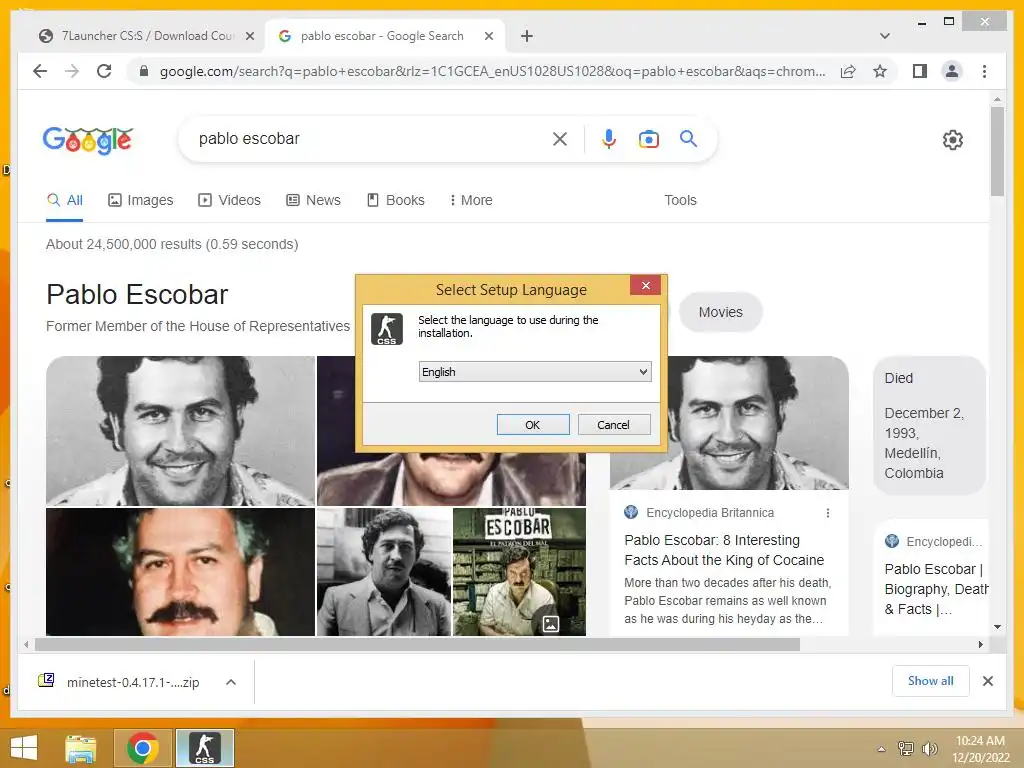Image resolution: width=1024 pixels, height=768 pixels.
Task: Open the top-left Pablo Escobar mugshot photo
Action: coord(180,430)
